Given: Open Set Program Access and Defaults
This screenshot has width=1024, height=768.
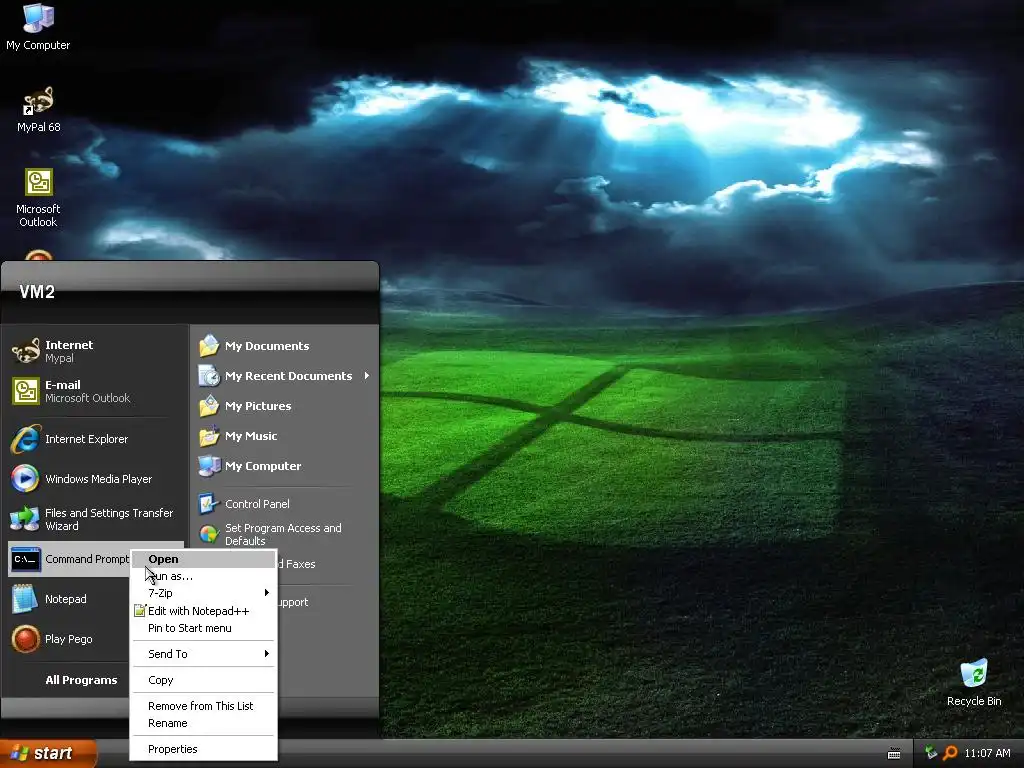Looking at the screenshot, I should (285, 534).
